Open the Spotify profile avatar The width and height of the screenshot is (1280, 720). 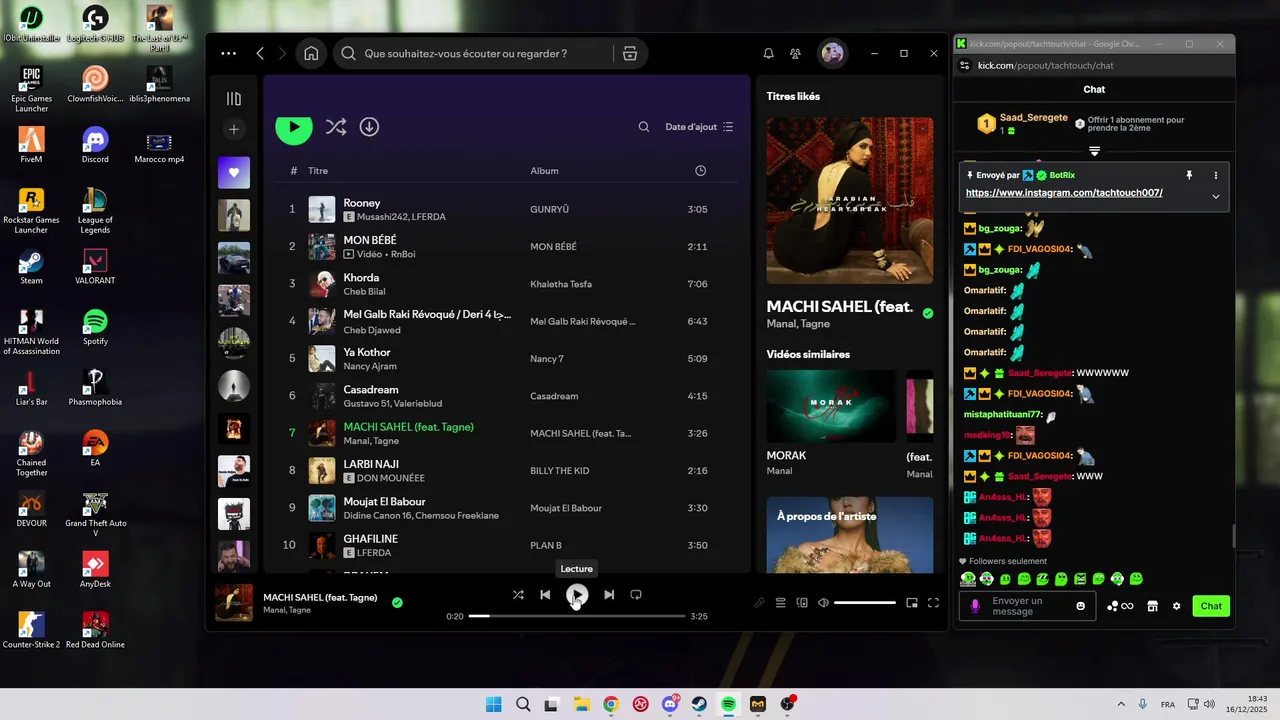pyautogui.click(x=832, y=53)
